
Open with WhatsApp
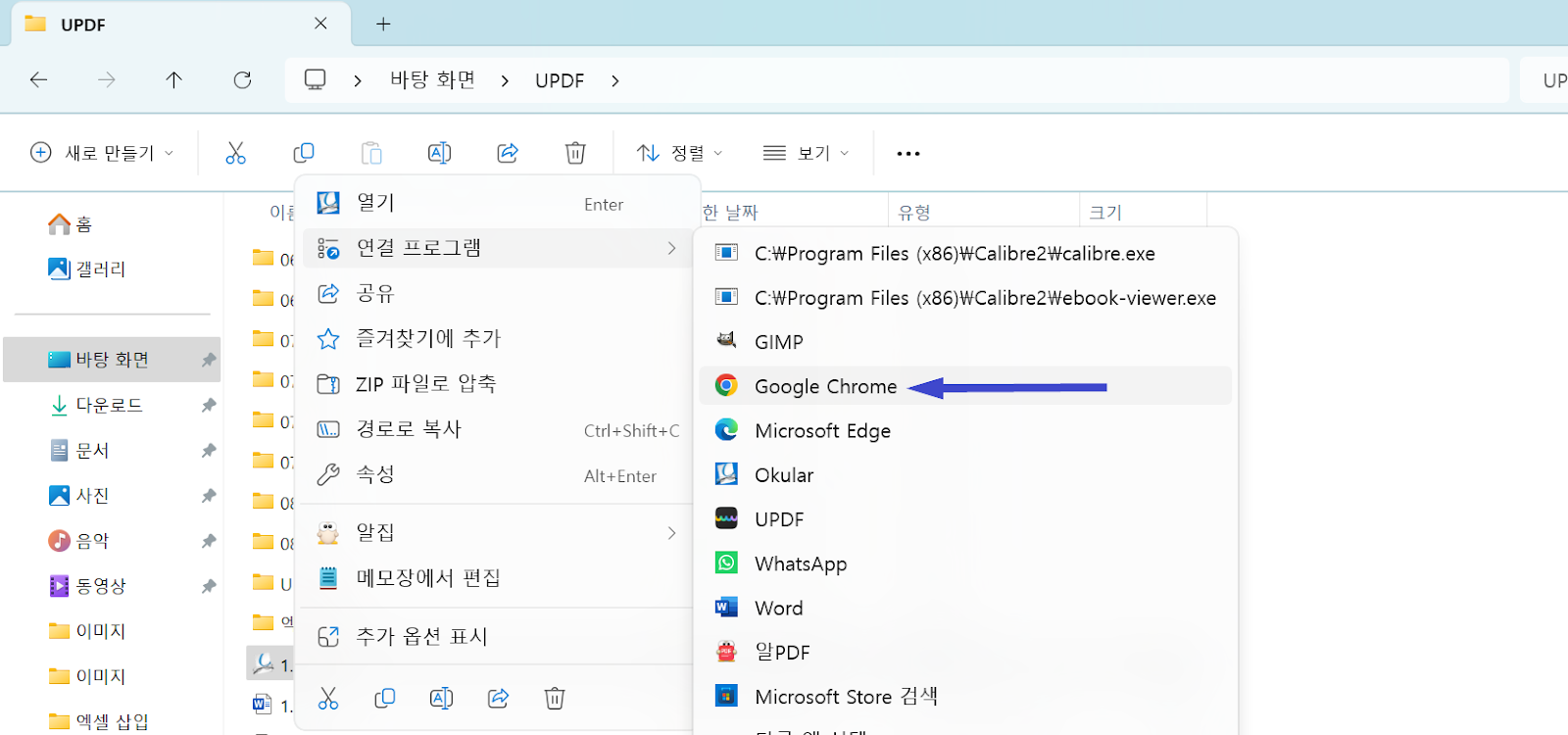click(964, 563)
